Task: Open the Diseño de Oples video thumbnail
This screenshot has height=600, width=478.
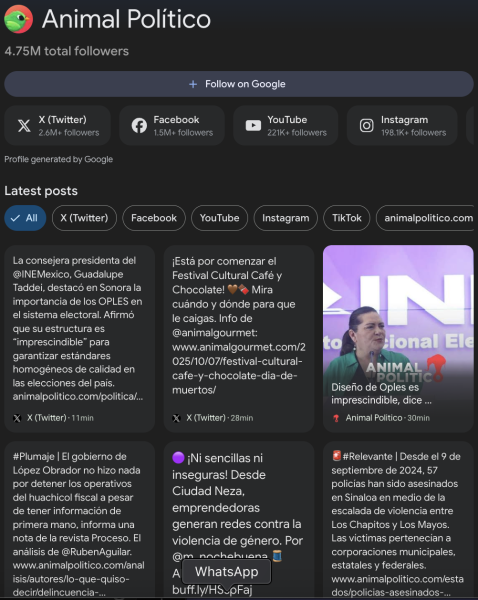Action: pos(398,339)
